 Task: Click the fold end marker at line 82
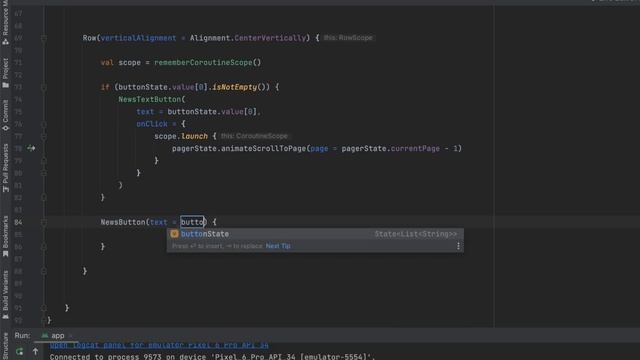tap(44, 198)
